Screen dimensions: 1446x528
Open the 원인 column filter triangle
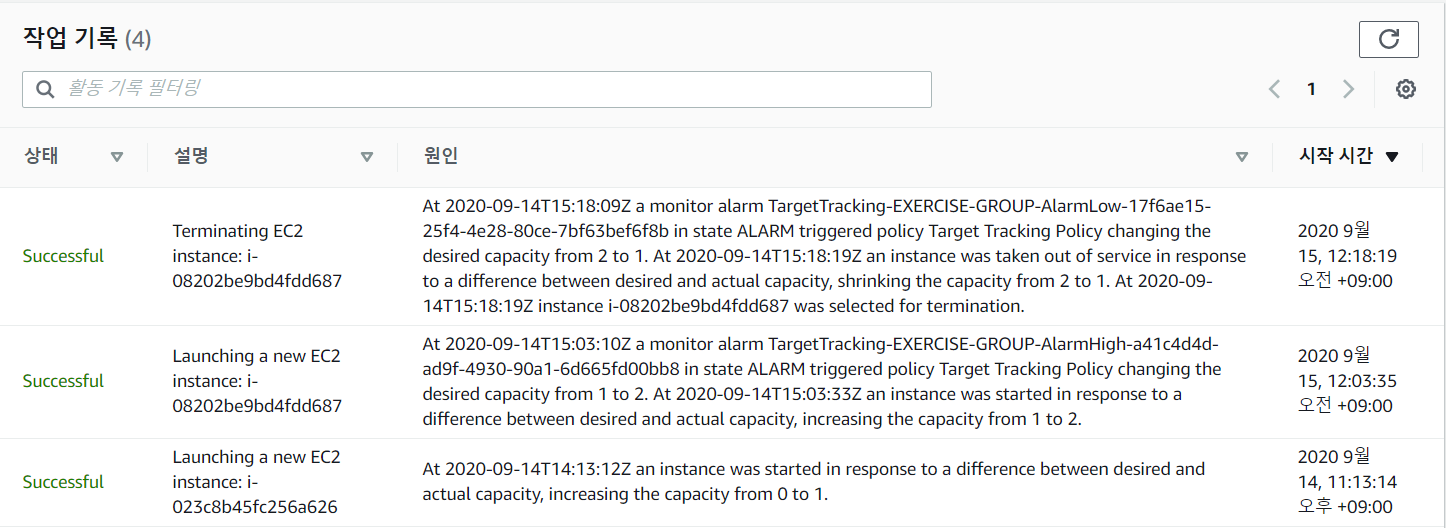pos(1242,157)
